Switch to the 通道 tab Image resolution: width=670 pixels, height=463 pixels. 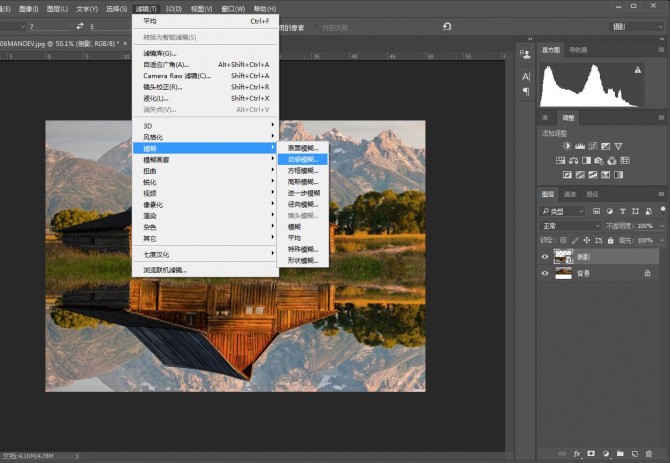tap(570, 194)
